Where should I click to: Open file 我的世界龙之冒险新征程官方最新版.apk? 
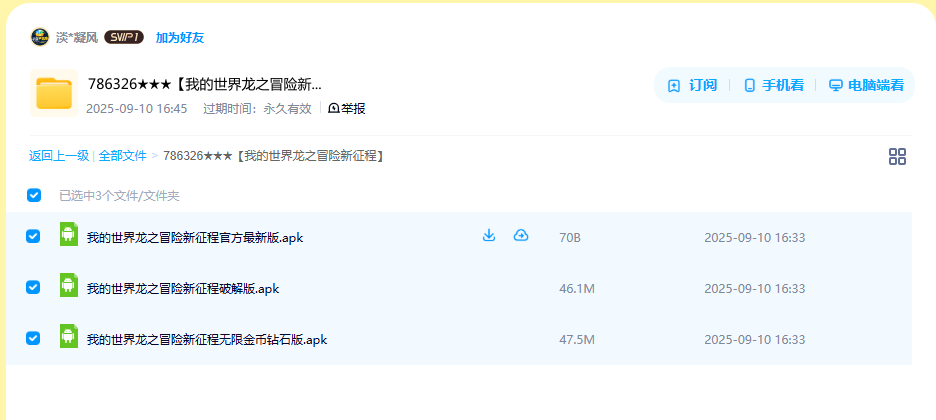(x=195, y=238)
